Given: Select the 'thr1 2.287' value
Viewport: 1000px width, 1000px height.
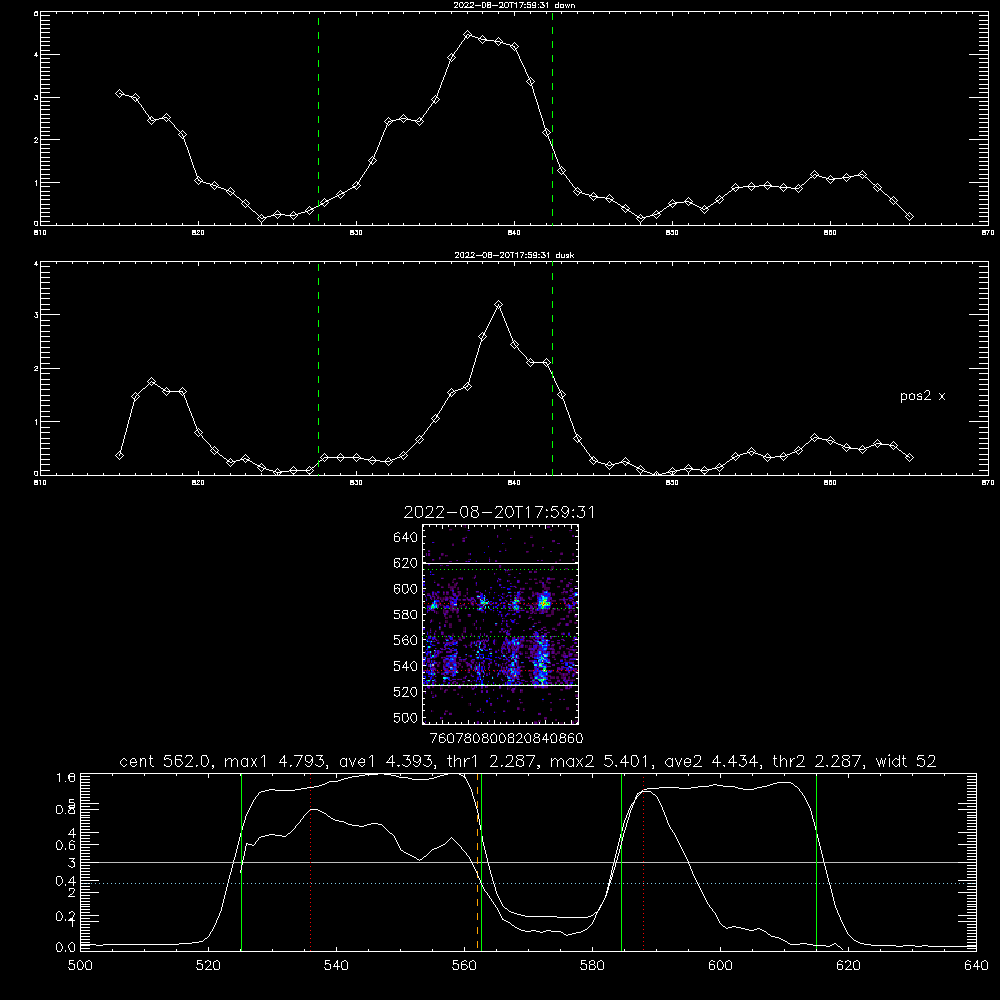Looking at the screenshot, I should coord(490,761).
